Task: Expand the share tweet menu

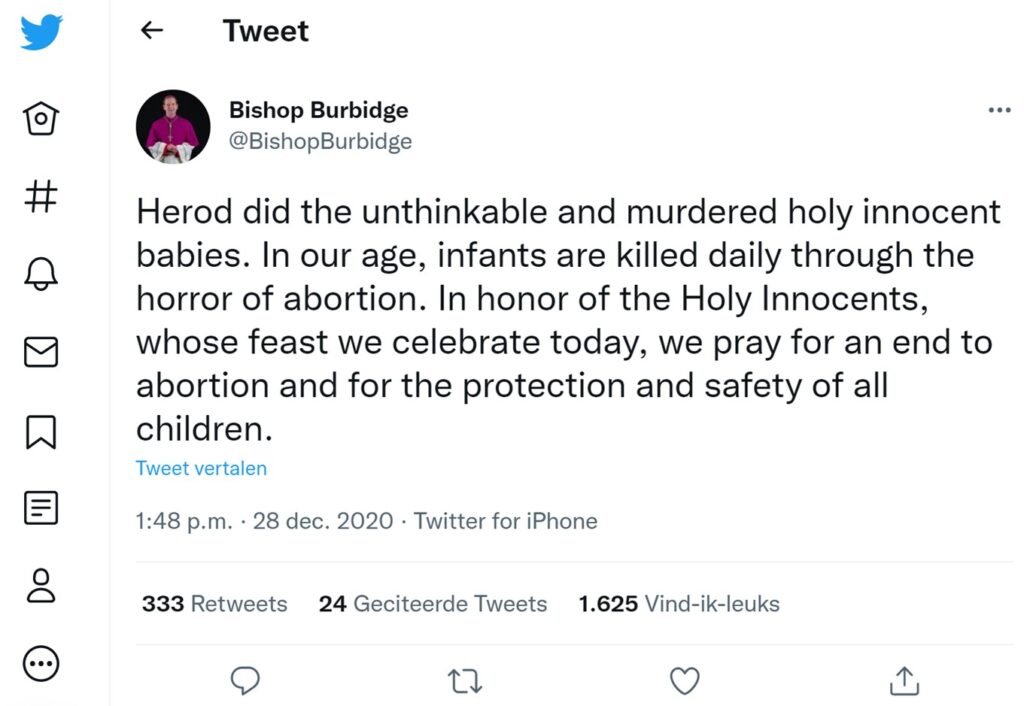Action: (x=904, y=681)
